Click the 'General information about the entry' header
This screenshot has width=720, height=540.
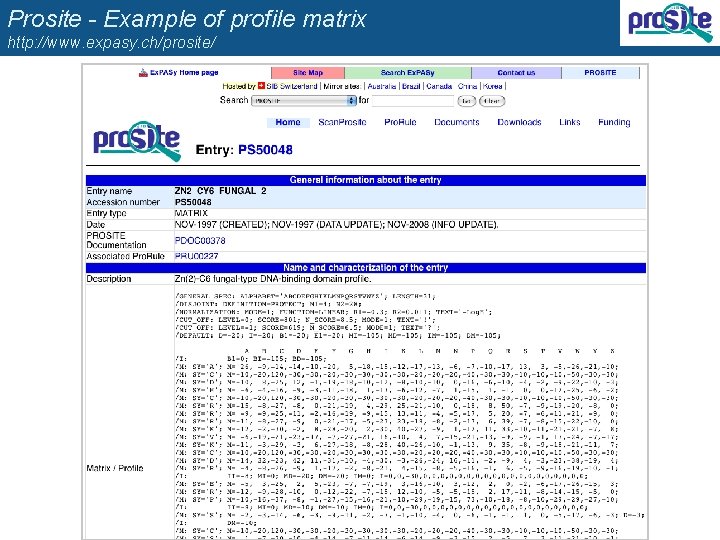tap(366, 180)
